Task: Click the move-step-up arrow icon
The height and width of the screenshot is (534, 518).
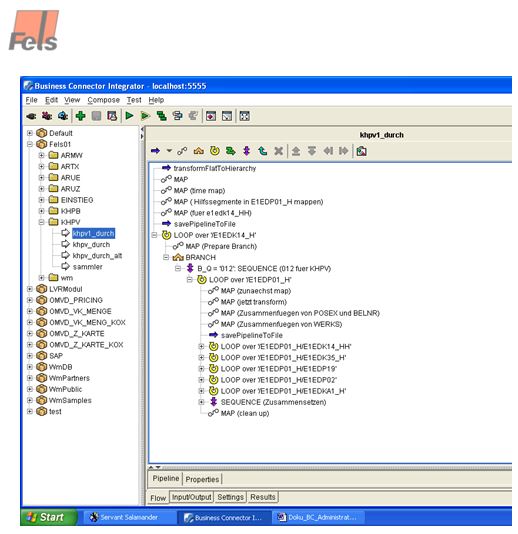Action: click(x=296, y=151)
